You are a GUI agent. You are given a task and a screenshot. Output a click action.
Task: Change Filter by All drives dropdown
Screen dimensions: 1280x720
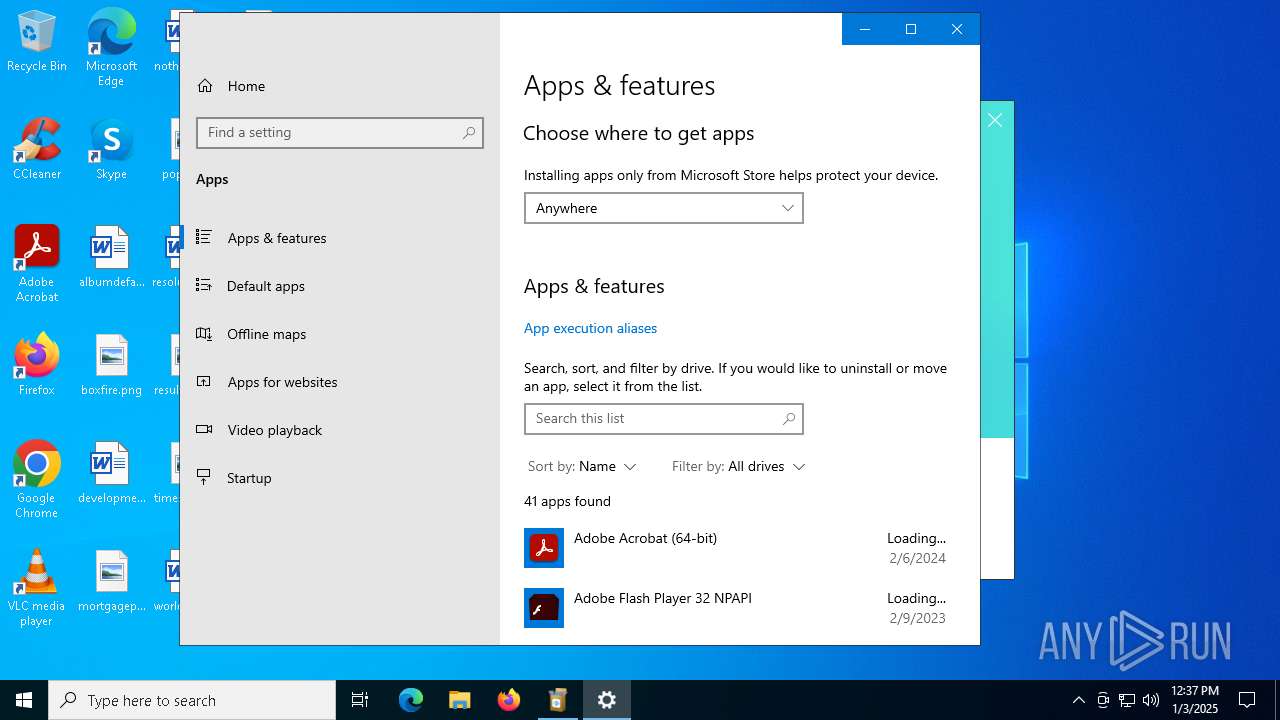[738, 467]
